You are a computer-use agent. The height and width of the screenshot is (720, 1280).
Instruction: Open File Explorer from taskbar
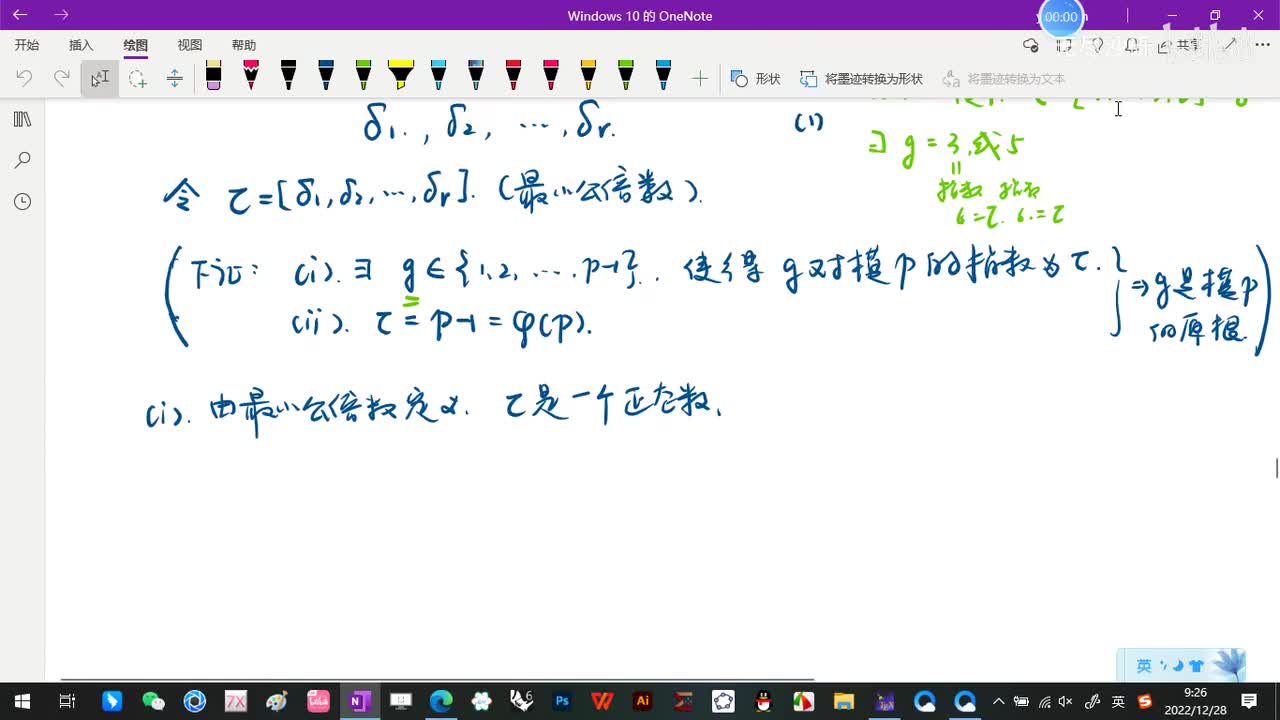[844, 701]
